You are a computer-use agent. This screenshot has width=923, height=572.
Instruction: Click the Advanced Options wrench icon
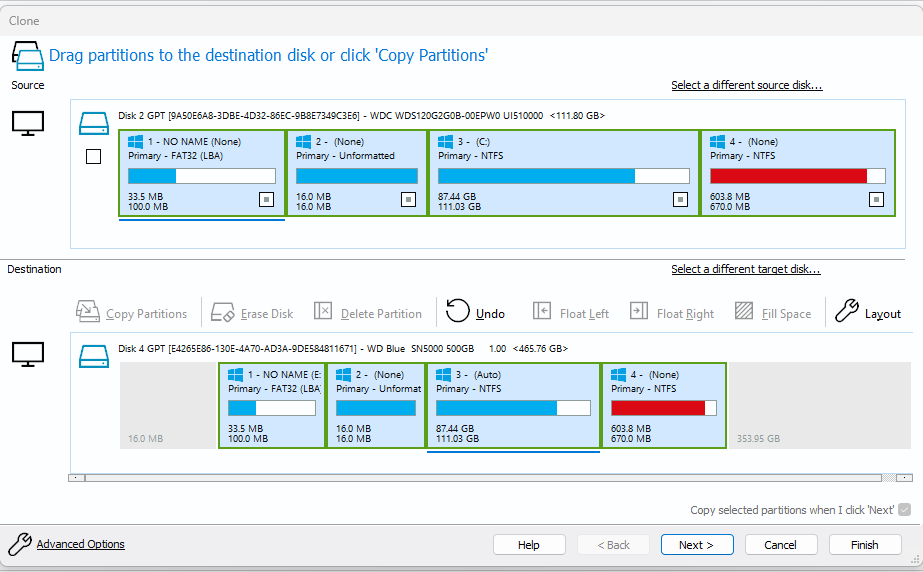(x=19, y=544)
